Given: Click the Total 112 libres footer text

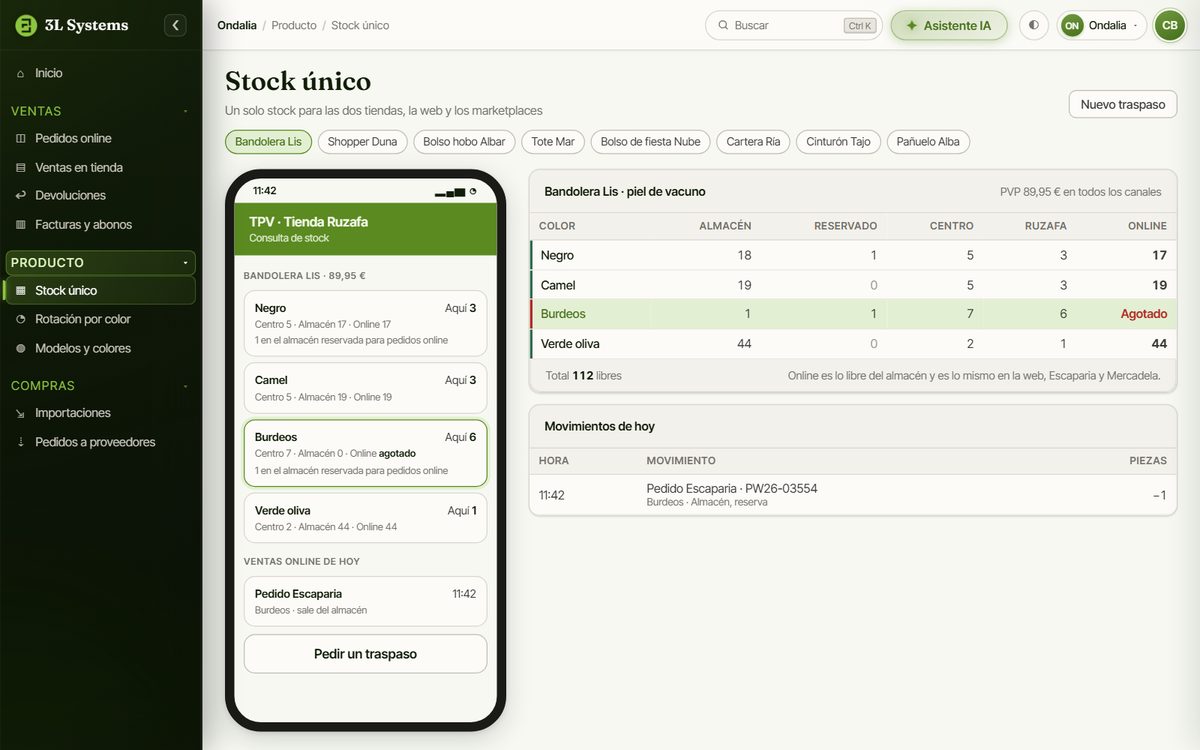Looking at the screenshot, I should coord(583,376).
